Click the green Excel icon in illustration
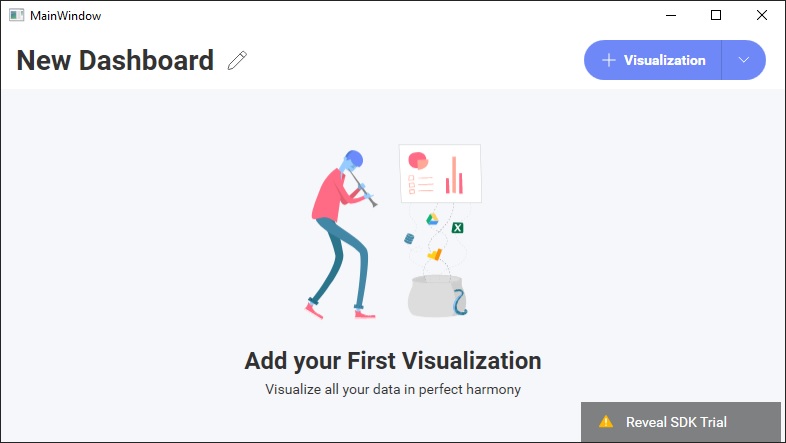 point(457,228)
